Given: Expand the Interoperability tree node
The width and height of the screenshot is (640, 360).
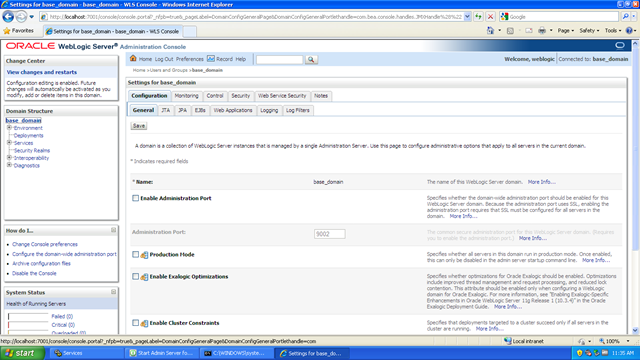Looking at the screenshot, I should point(9,158).
